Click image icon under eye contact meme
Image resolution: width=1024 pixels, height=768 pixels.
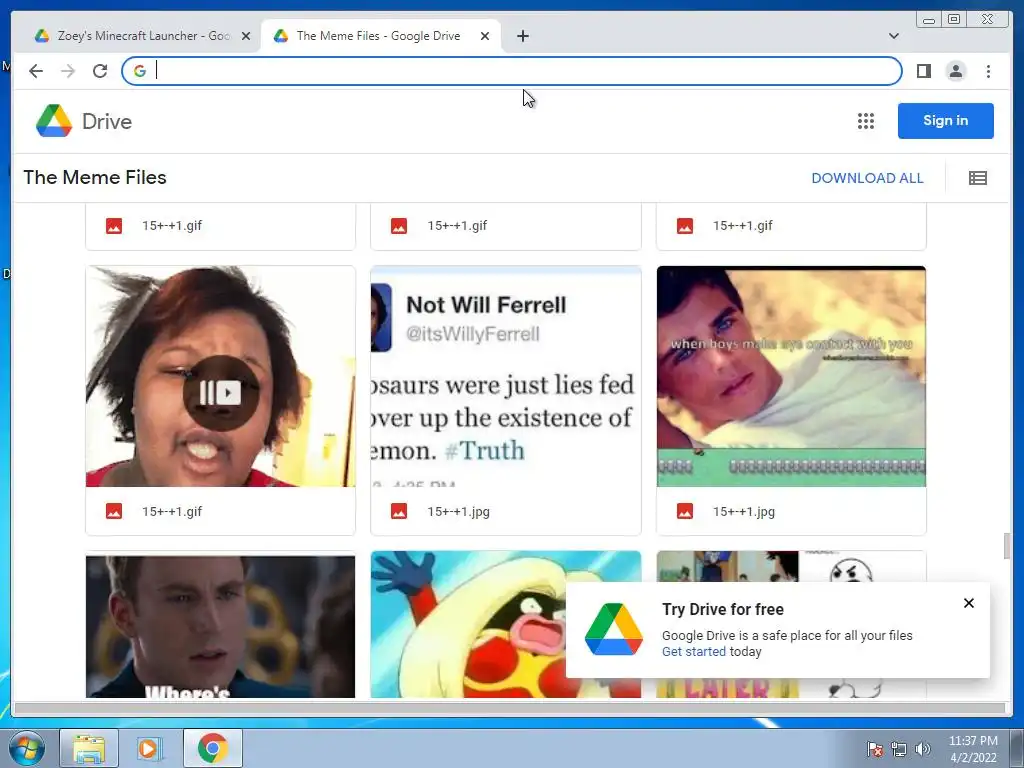coord(684,511)
